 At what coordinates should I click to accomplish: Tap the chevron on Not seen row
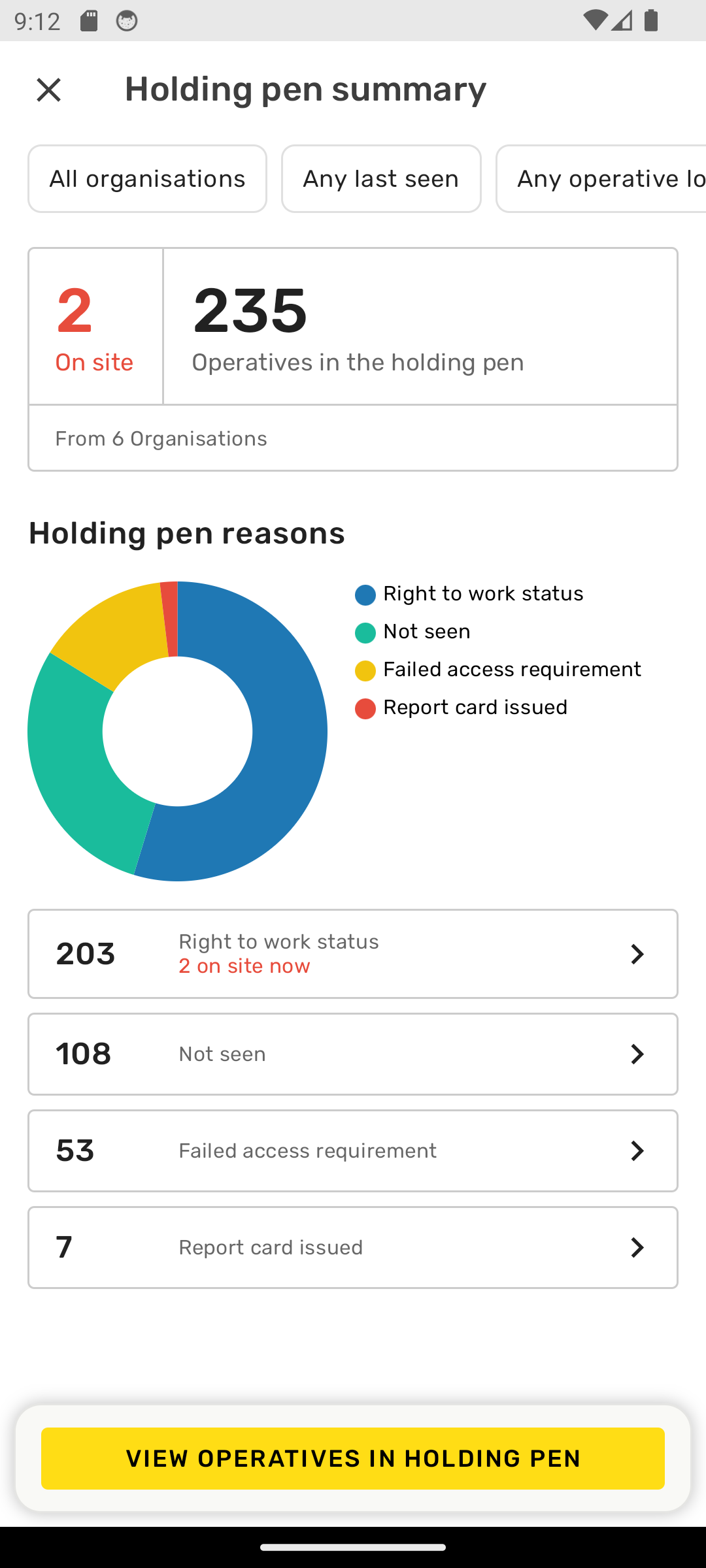[x=637, y=1054]
